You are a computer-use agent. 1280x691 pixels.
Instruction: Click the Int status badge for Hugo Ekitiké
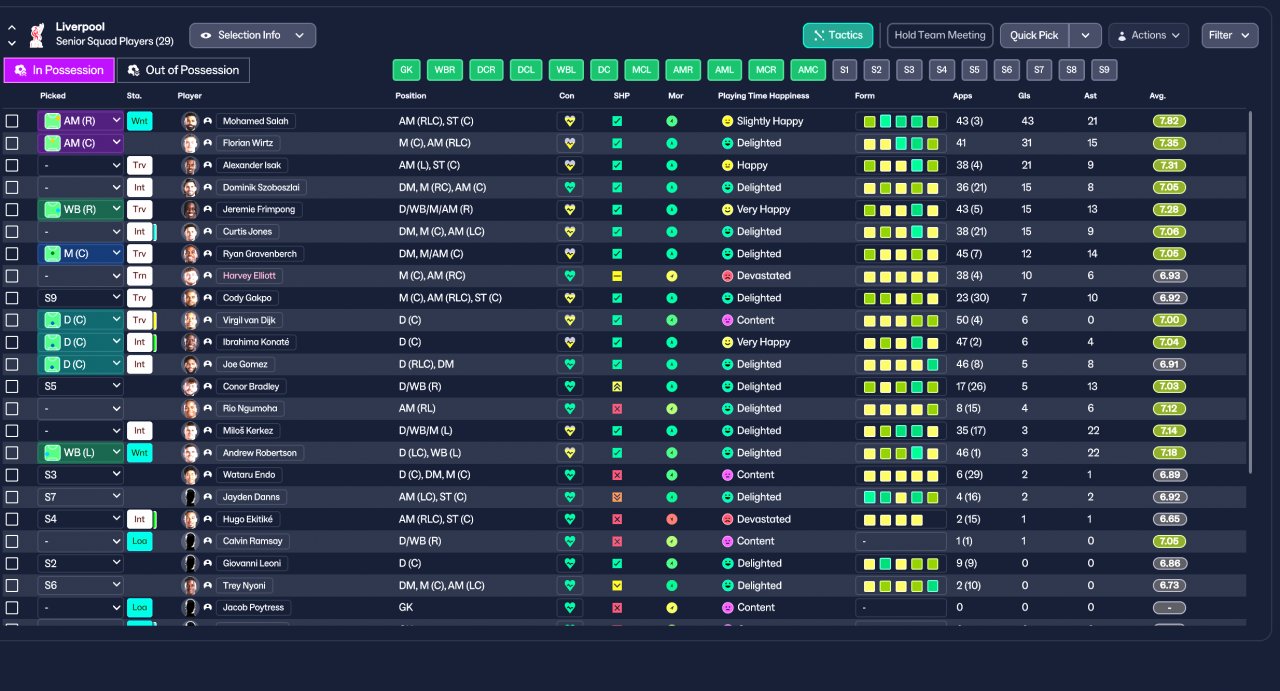(x=139, y=519)
